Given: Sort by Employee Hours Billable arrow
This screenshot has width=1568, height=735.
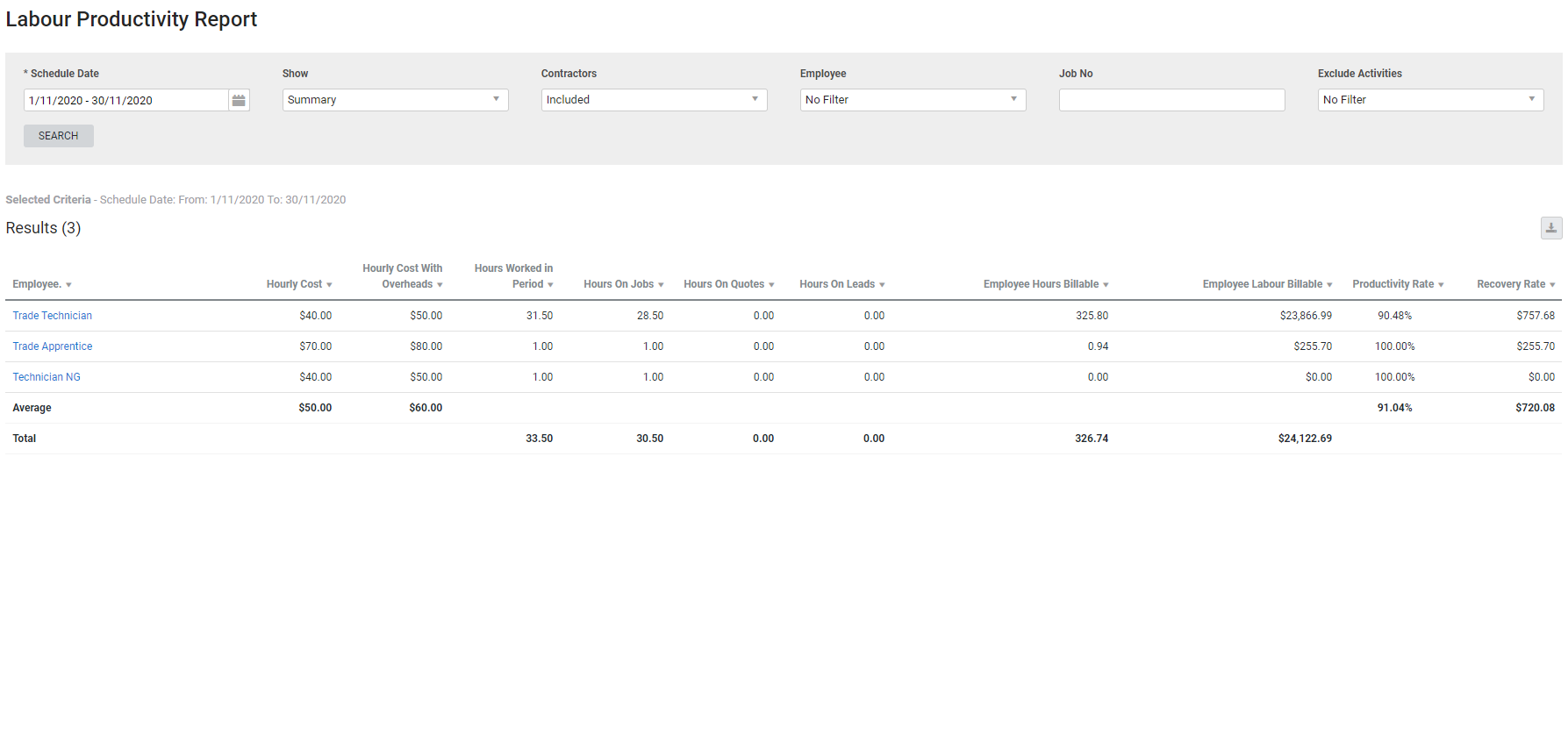Looking at the screenshot, I should click(1106, 285).
